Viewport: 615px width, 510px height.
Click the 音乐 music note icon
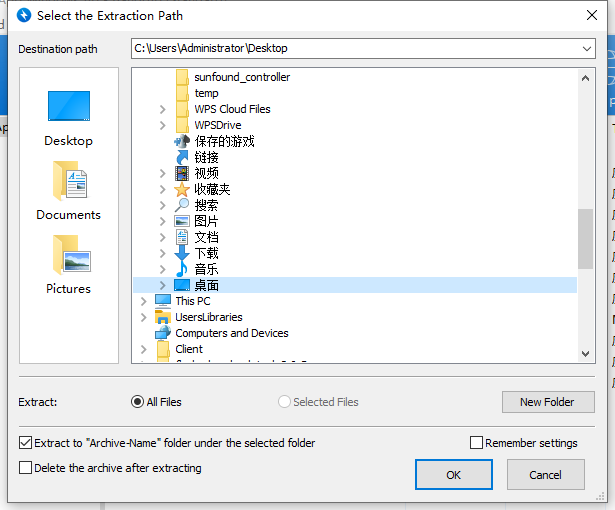click(x=182, y=270)
